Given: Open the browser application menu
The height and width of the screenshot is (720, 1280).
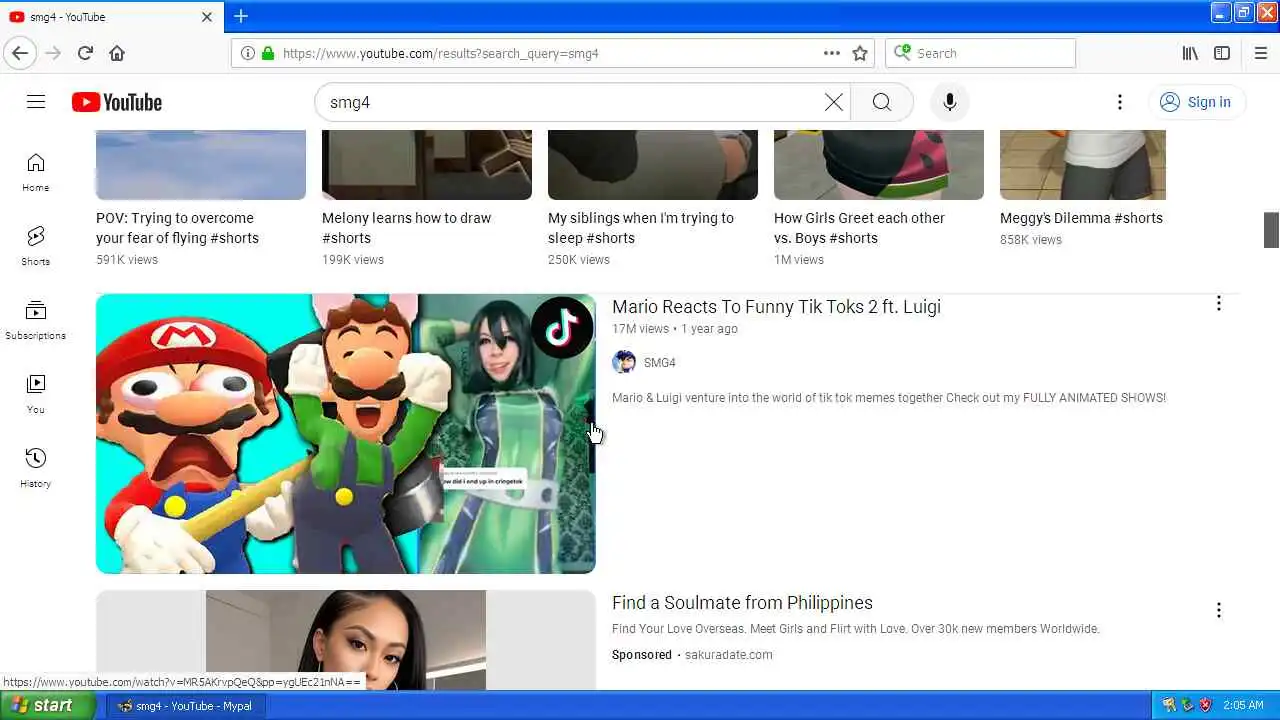Looking at the screenshot, I should (x=1260, y=53).
